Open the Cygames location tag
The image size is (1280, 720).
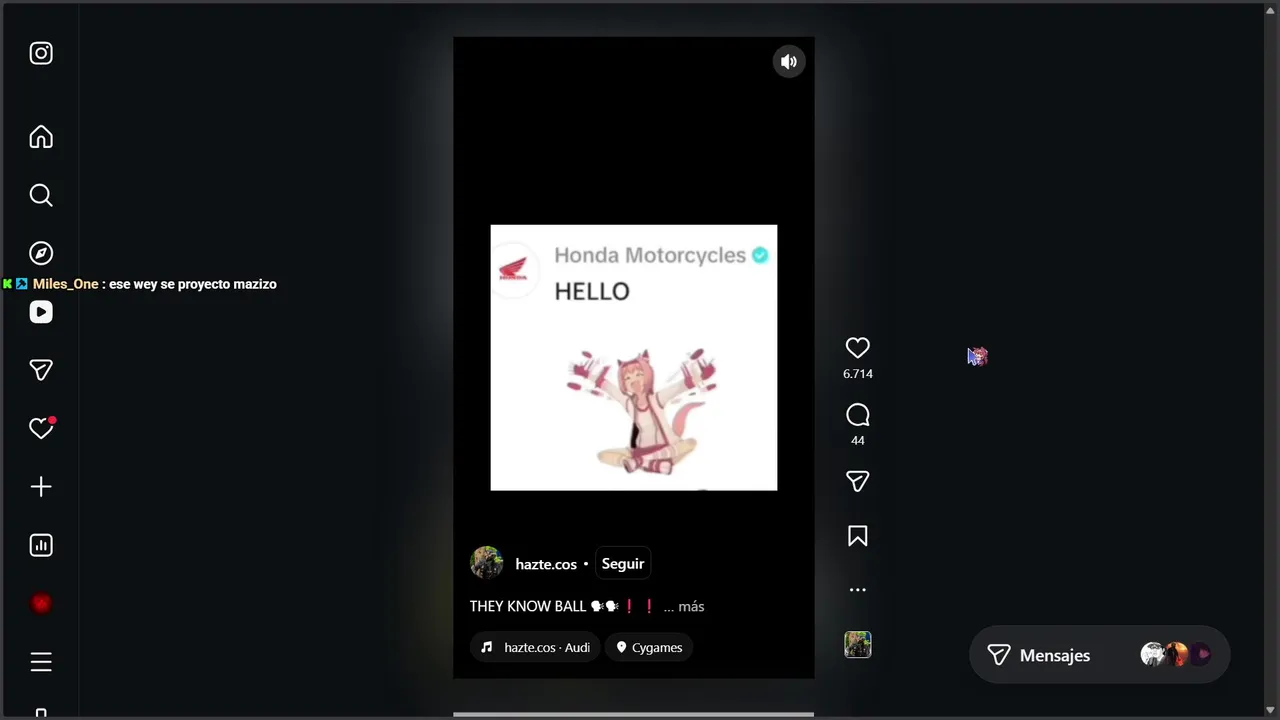coord(650,647)
